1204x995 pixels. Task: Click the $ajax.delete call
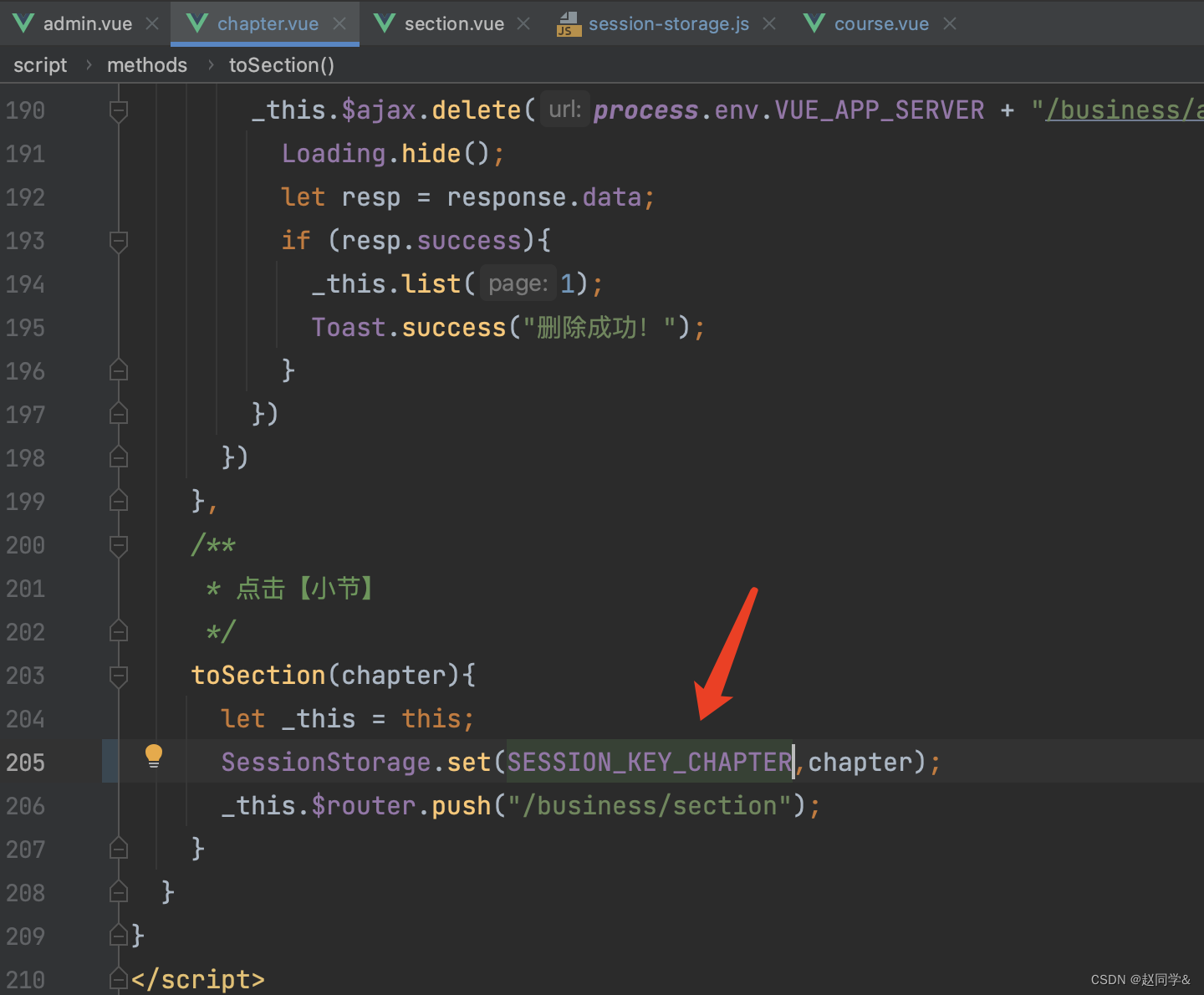[x=431, y=110]
